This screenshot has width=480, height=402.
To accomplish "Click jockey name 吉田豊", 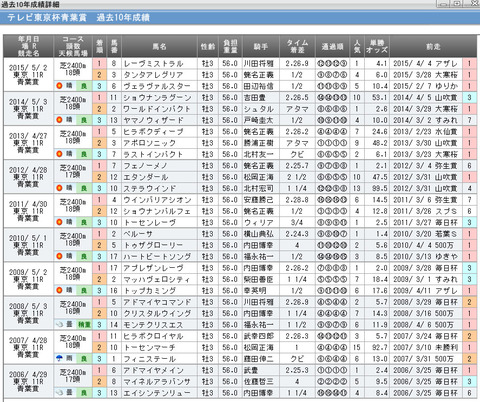I will [255, 98].
